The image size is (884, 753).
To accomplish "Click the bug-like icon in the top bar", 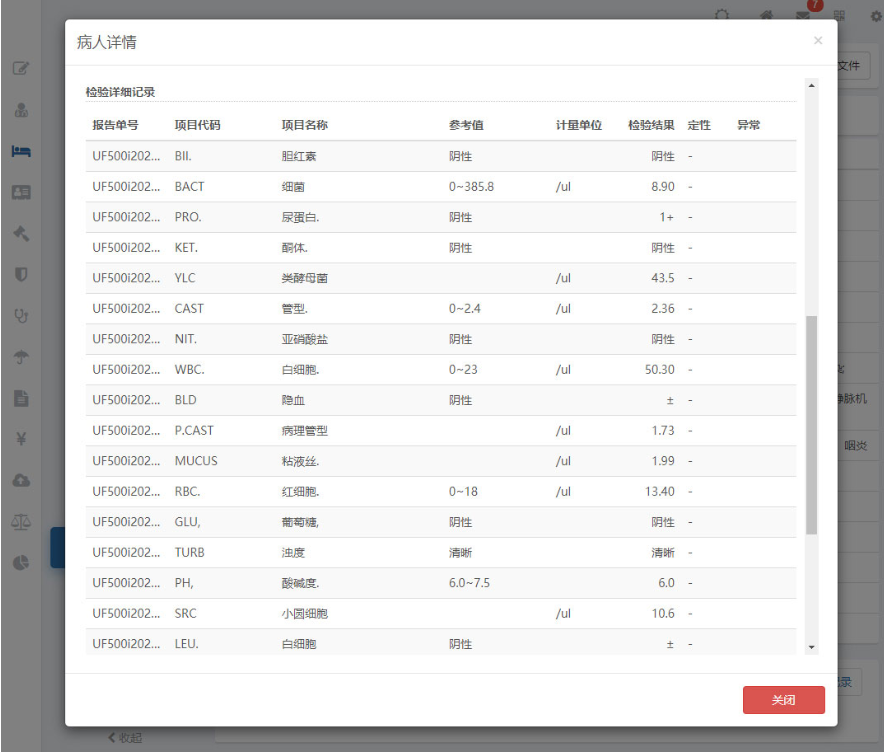I will (722, 15).
